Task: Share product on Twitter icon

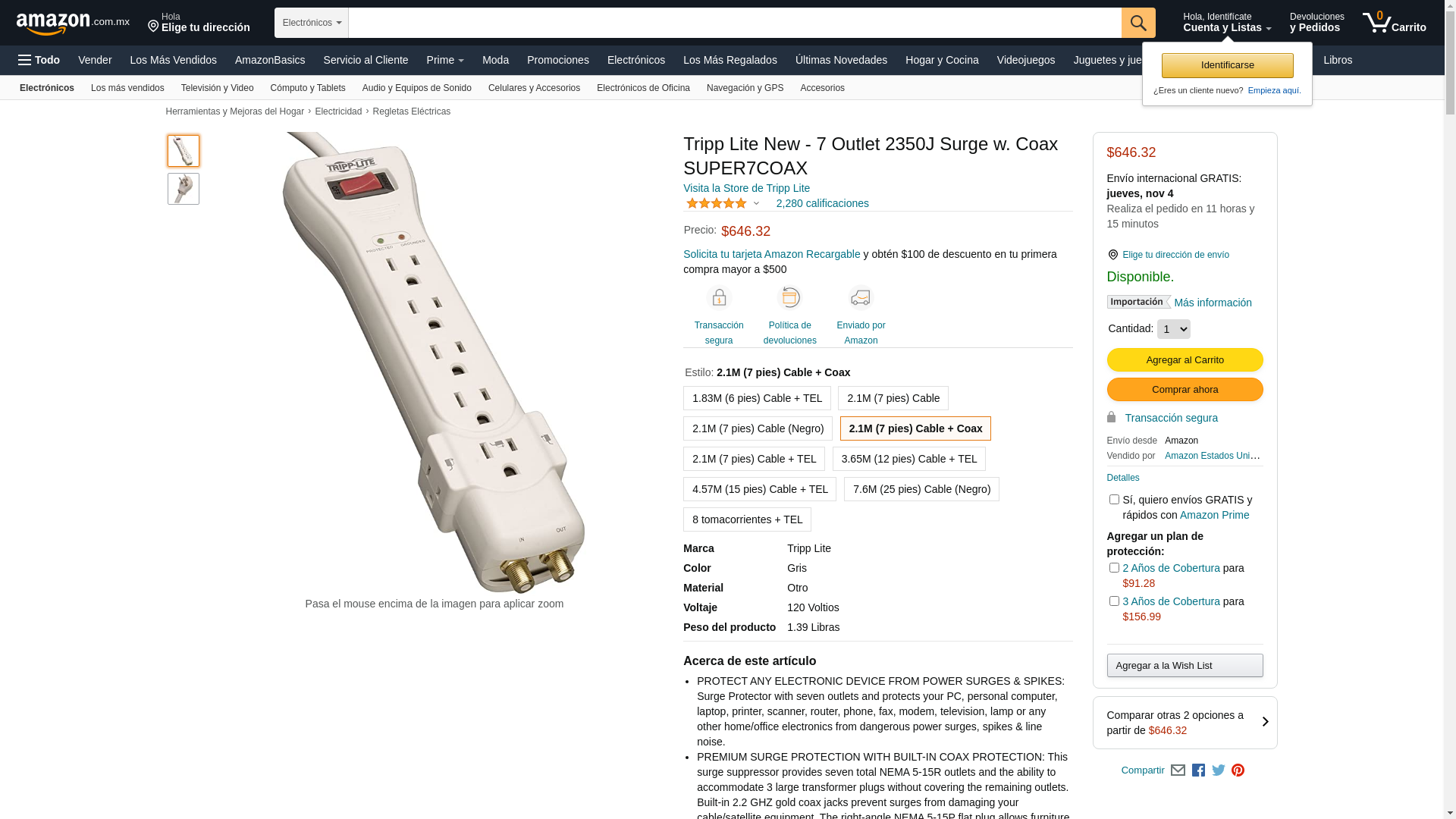Action: [1219, 770]
